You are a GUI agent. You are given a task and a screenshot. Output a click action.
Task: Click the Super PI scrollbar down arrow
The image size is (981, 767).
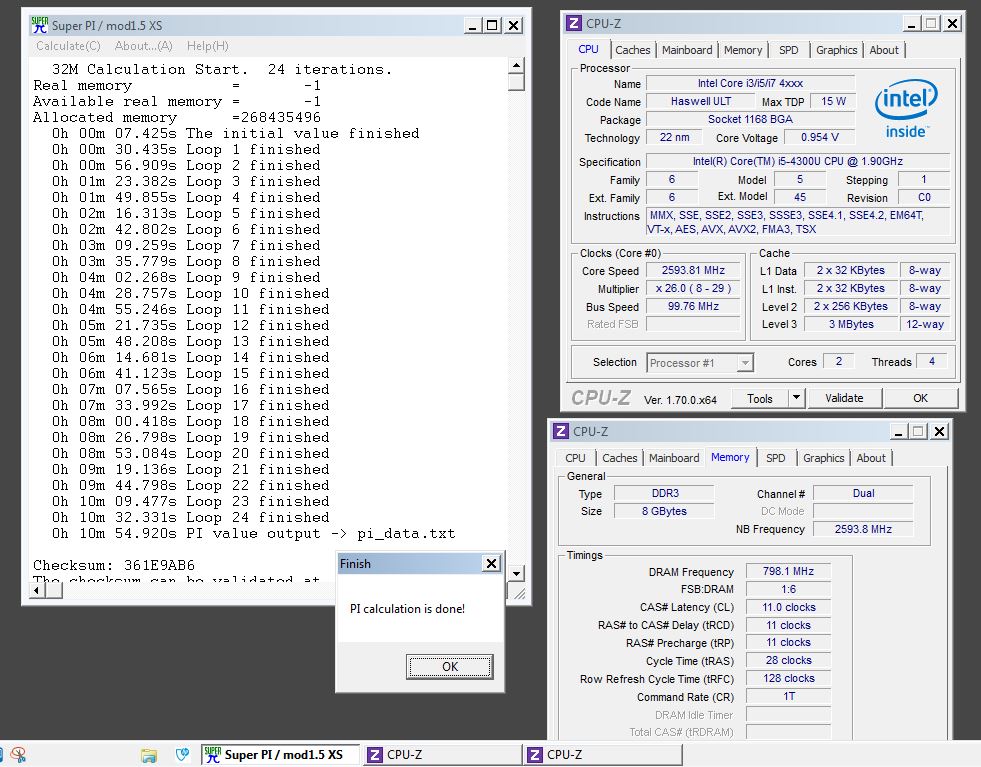[516, 573]
